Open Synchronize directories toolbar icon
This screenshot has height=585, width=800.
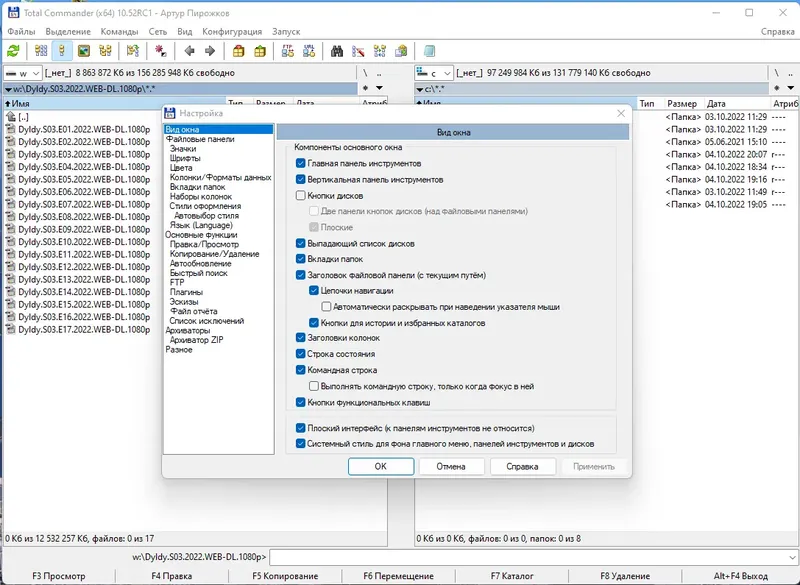pos(380,51)
